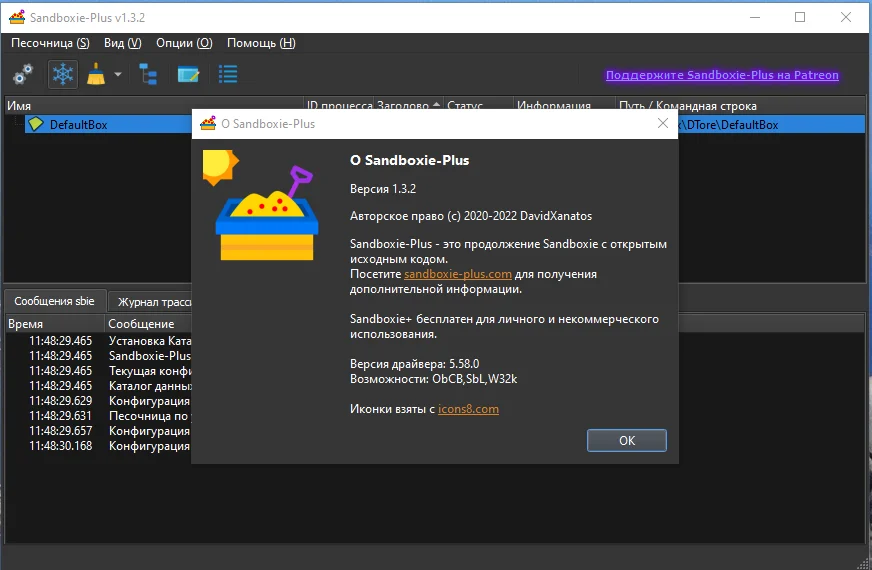Sort by the Имя column header
Screen dimensions: 872x570
154,106
